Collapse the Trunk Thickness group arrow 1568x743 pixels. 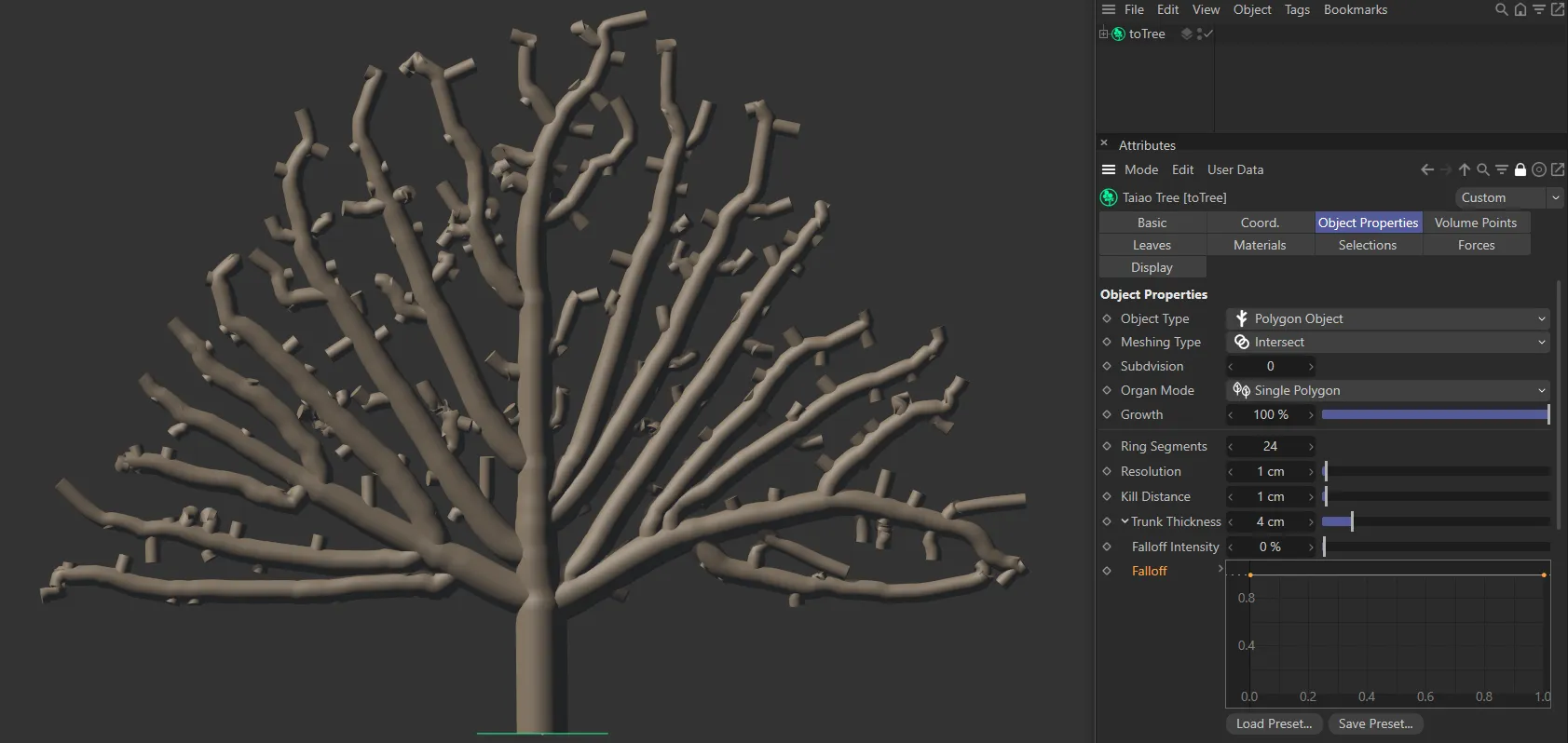(1125, 521)
